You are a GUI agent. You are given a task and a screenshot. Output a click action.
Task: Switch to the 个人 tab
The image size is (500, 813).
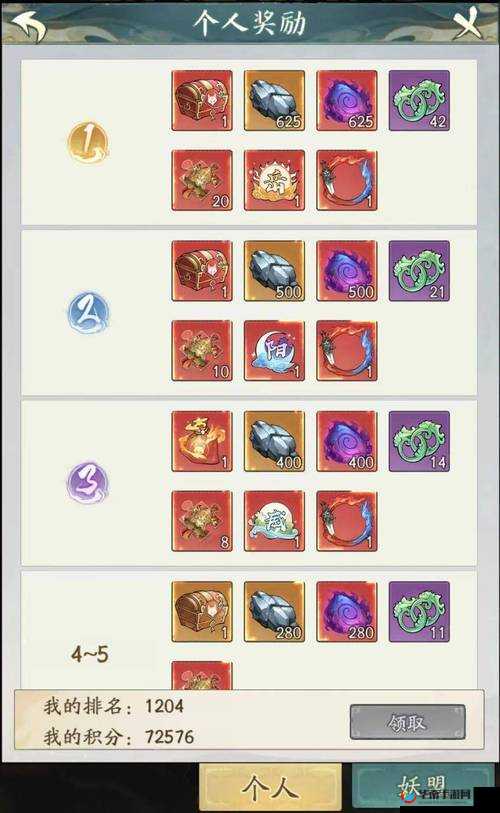pyautogui.click(x=270, y=788)
